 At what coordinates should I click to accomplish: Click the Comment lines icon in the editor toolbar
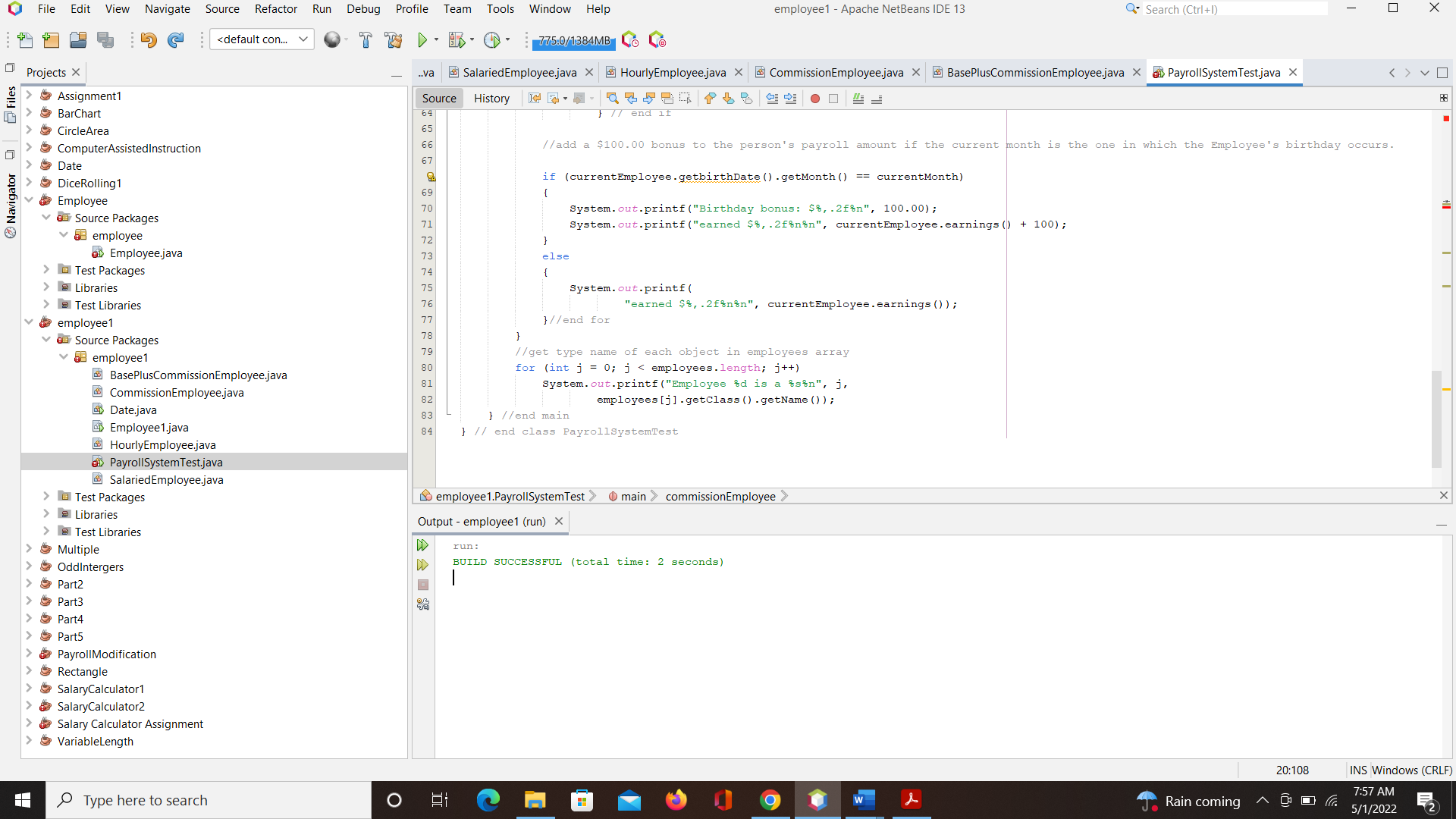pos(858,99)
